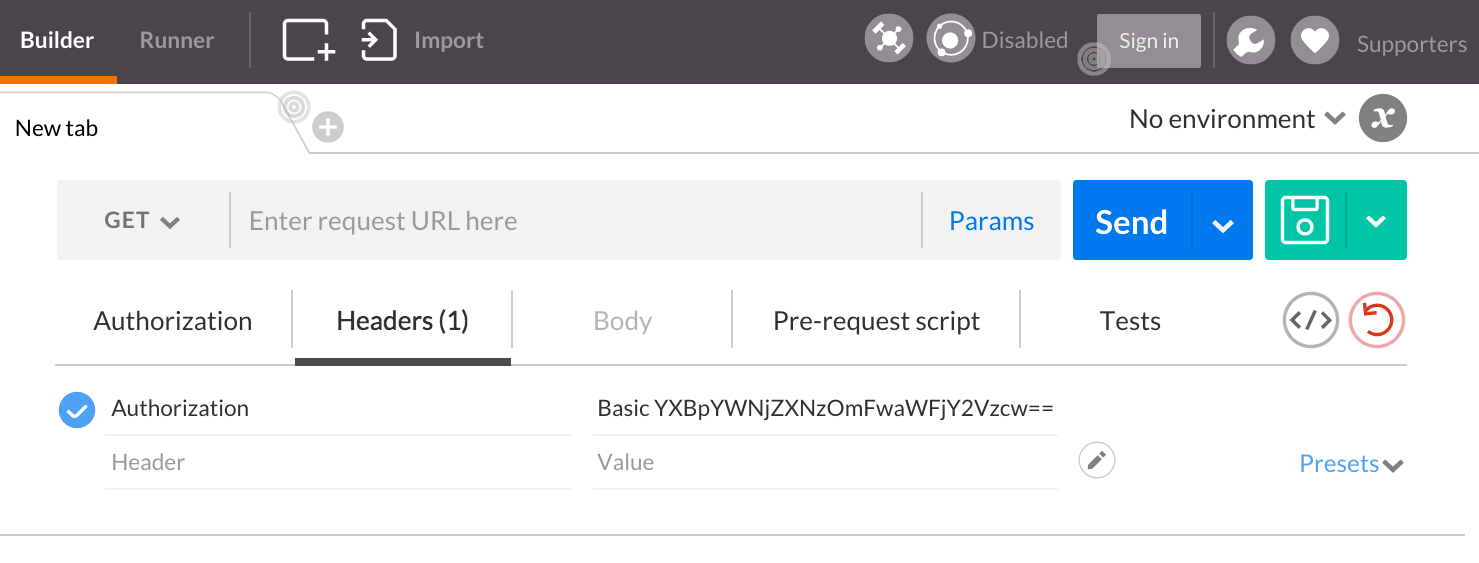Image resolution: width=1479 pixels, height=563 pixels.
Task: Click the Authorization header key field
Action: 338,408
